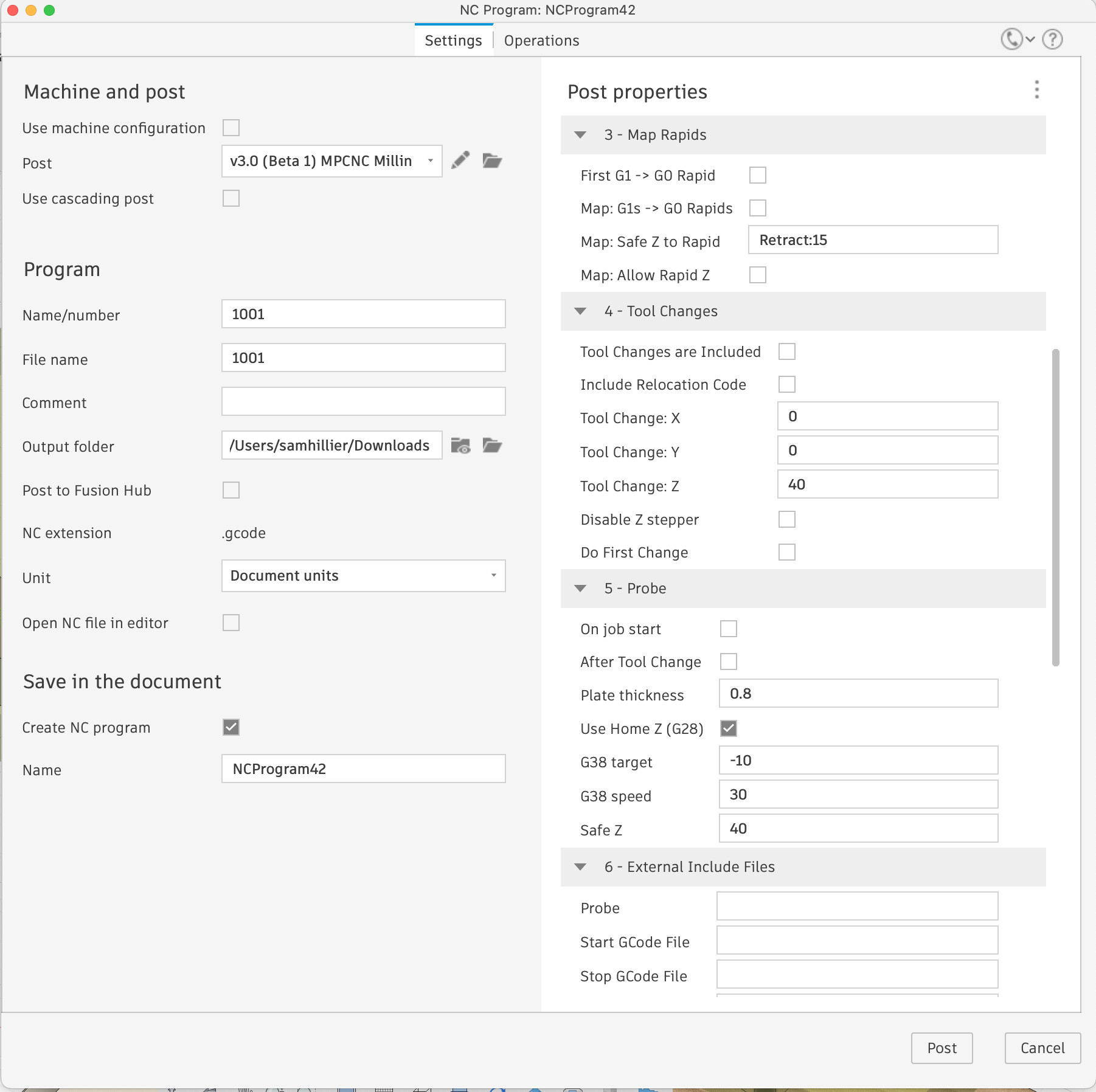The width and height of the screenshot is (1096, 1092).
Task: Click the green macOS fullscreen button
Action: tap(49, 10)
